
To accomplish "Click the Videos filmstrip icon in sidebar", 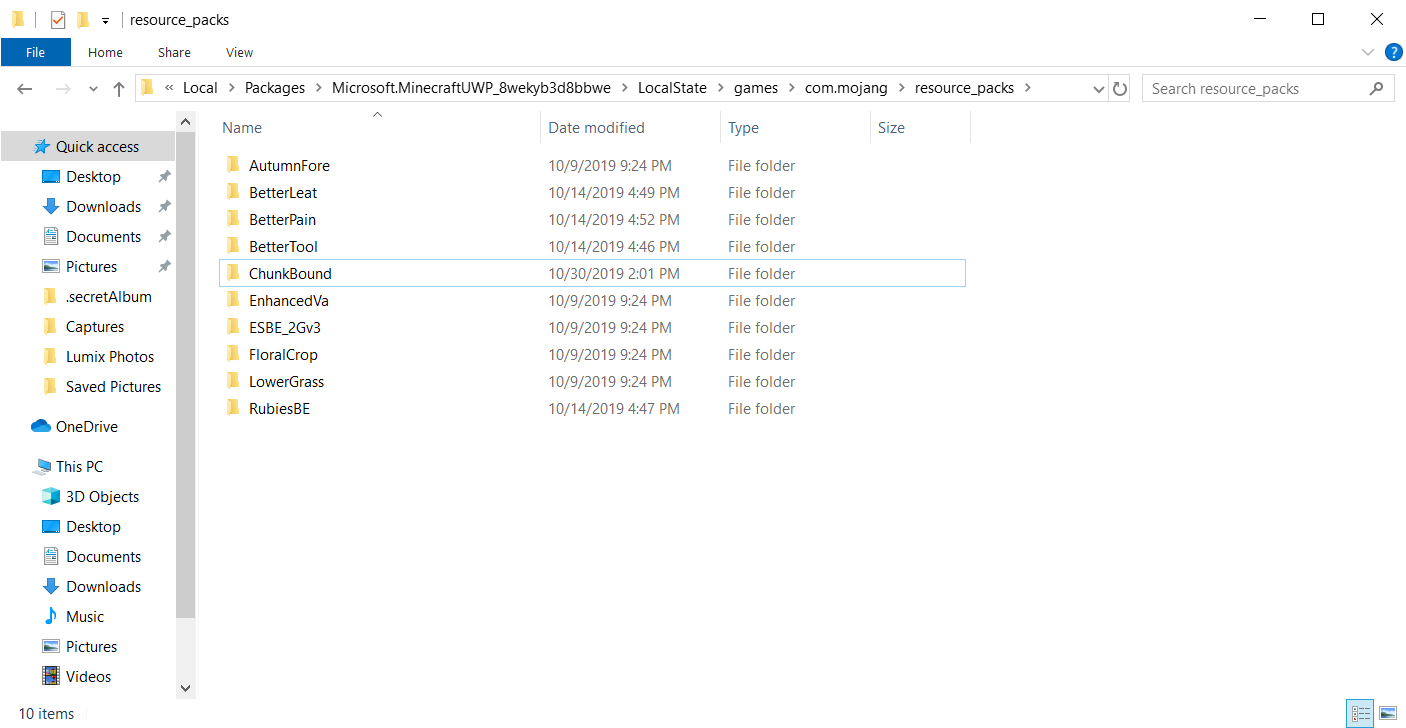I will (51, 676).
